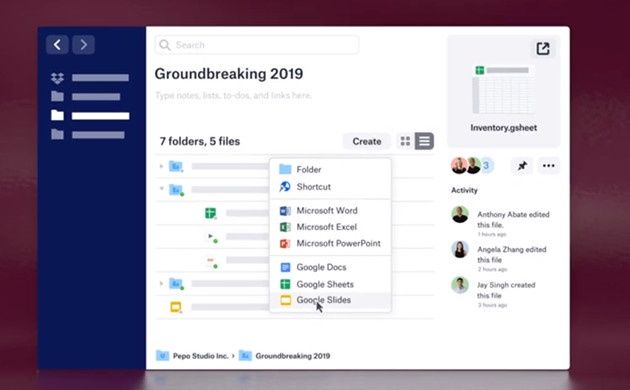This screenshot has width=630, height=390.
Task: Click Jay Singh's avatar in Activity
Action: point(460,285)
